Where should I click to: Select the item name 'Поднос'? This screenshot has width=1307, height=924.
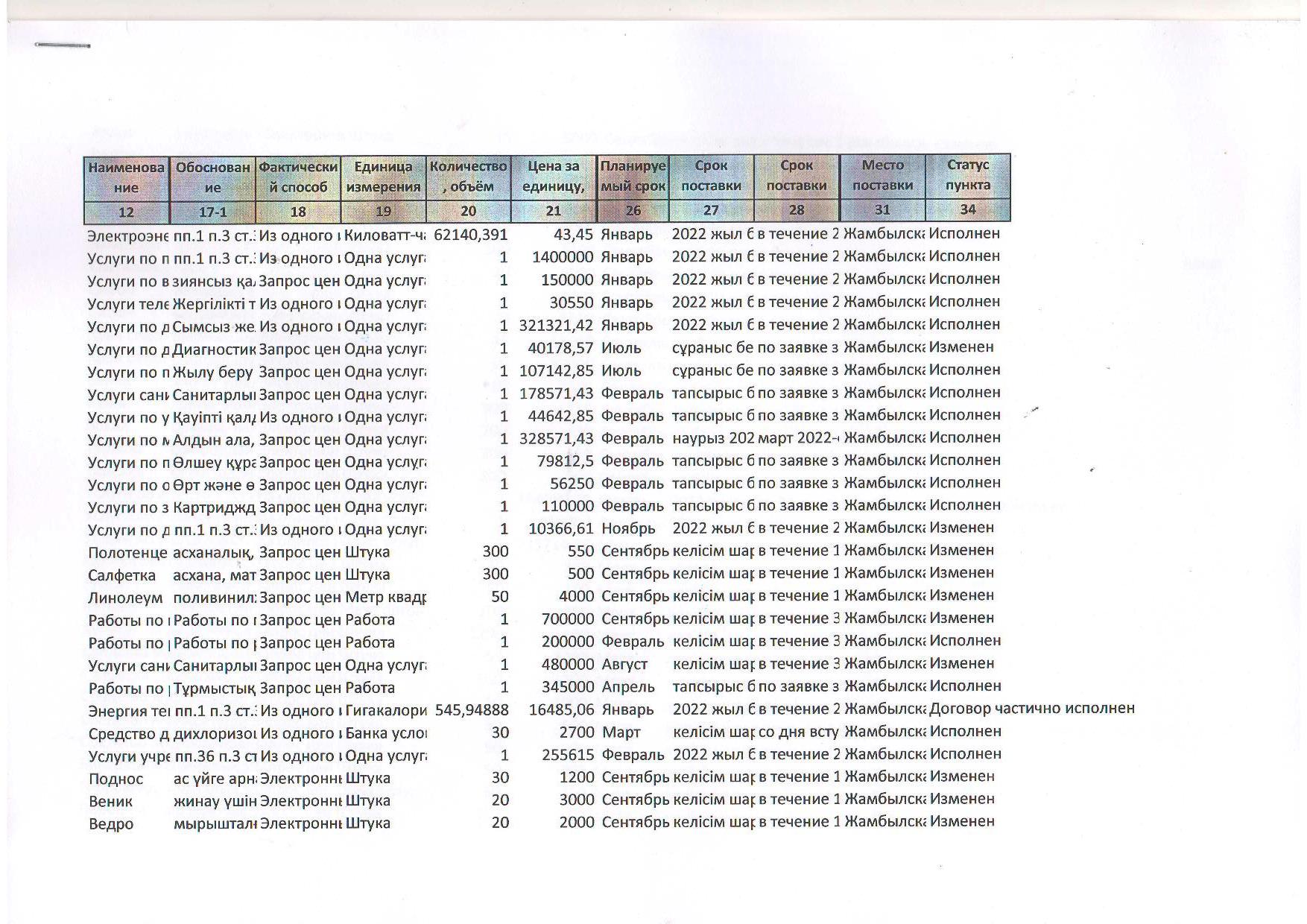point(115,779)
